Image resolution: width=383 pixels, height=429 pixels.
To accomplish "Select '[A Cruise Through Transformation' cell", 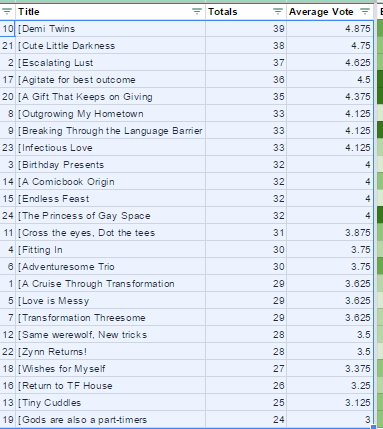I will [111, 284].
